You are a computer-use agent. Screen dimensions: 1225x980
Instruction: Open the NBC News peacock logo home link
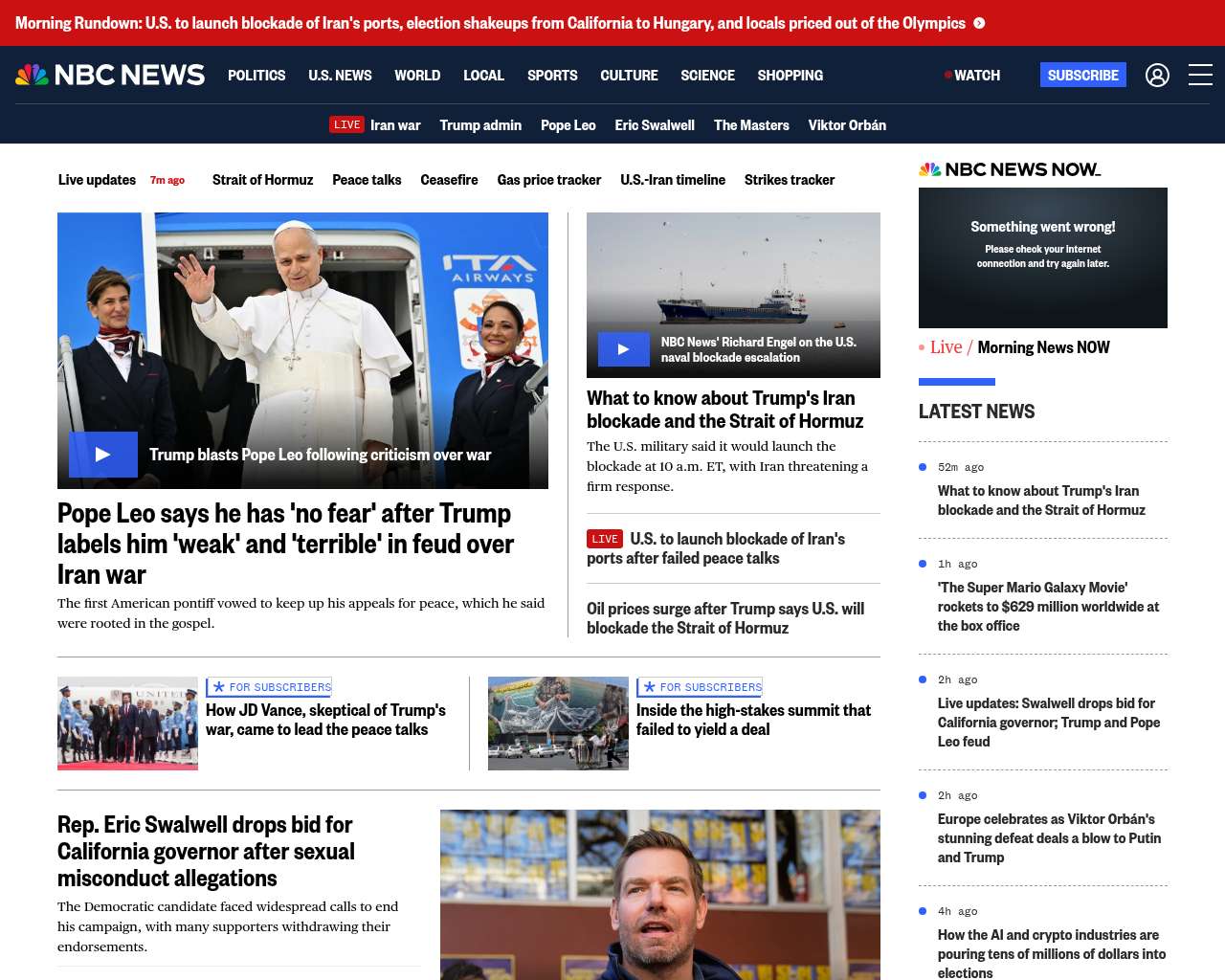click(x=110, y=75)
